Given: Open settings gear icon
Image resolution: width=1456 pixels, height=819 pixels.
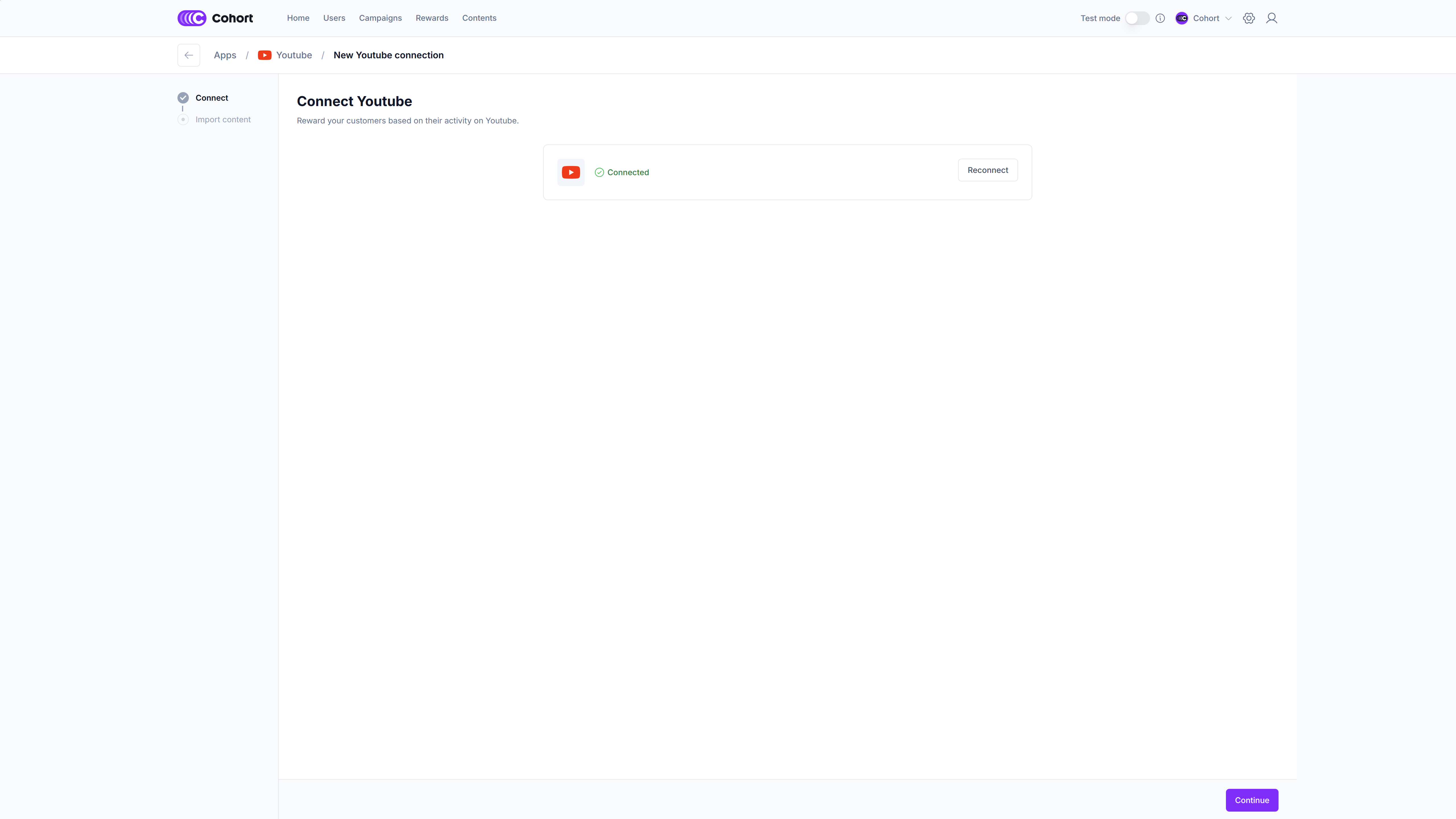Looking at the screenshot, I should click(1249, 18).
